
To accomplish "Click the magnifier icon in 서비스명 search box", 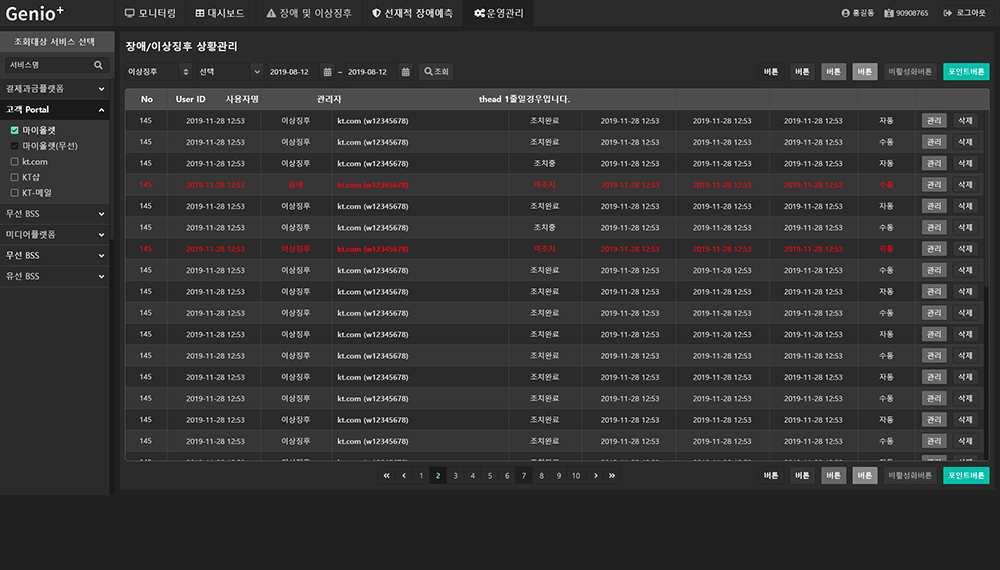I will click(98, 65).
